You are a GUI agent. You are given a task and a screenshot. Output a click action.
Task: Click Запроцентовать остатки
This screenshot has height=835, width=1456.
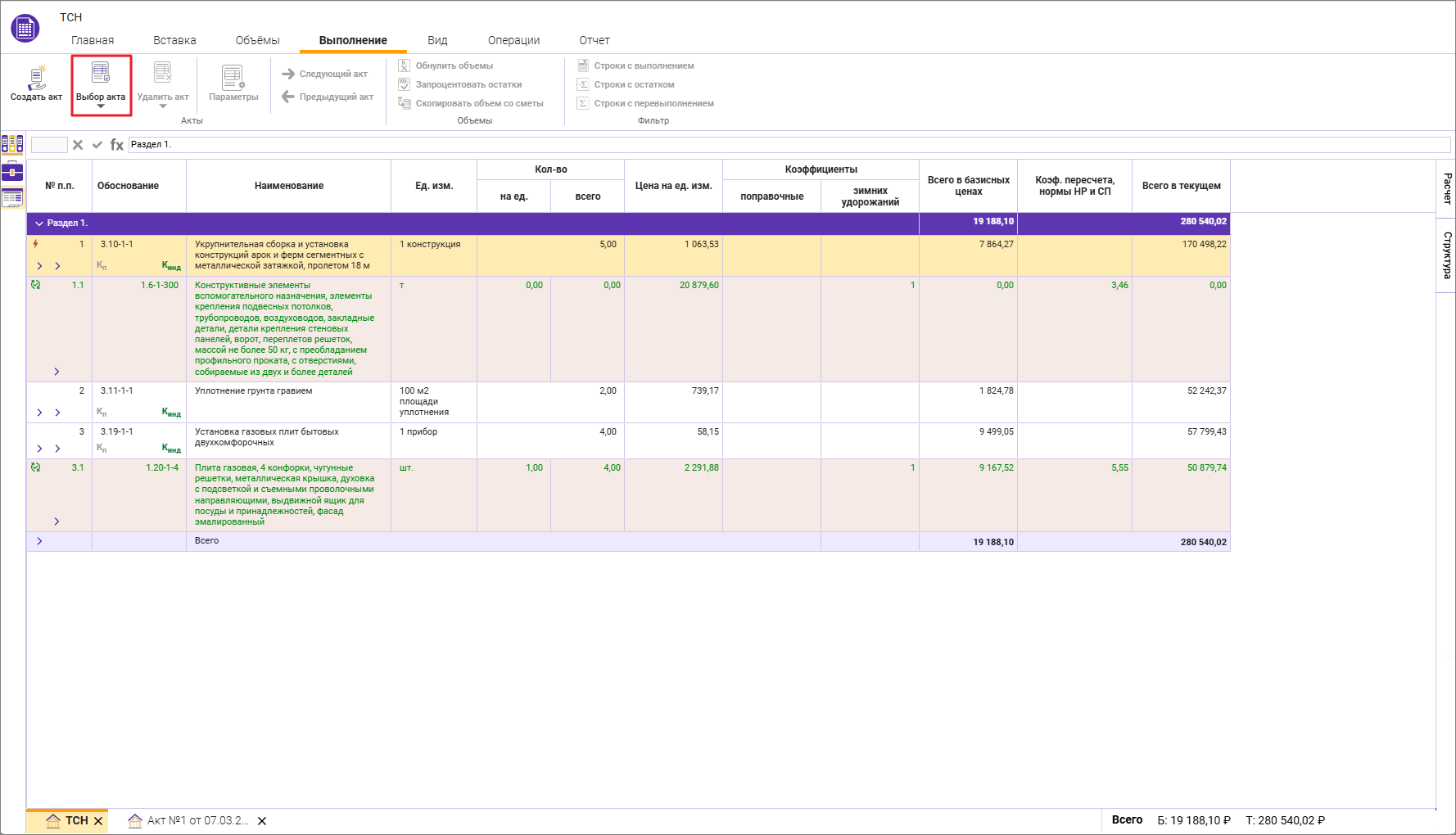pyautogui.click(x=460, y=84)
